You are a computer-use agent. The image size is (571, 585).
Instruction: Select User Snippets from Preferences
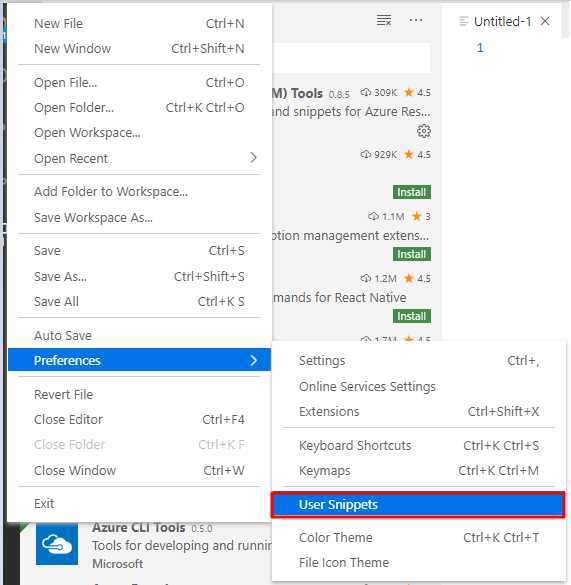pyautogui.click(x=418, y=505)
